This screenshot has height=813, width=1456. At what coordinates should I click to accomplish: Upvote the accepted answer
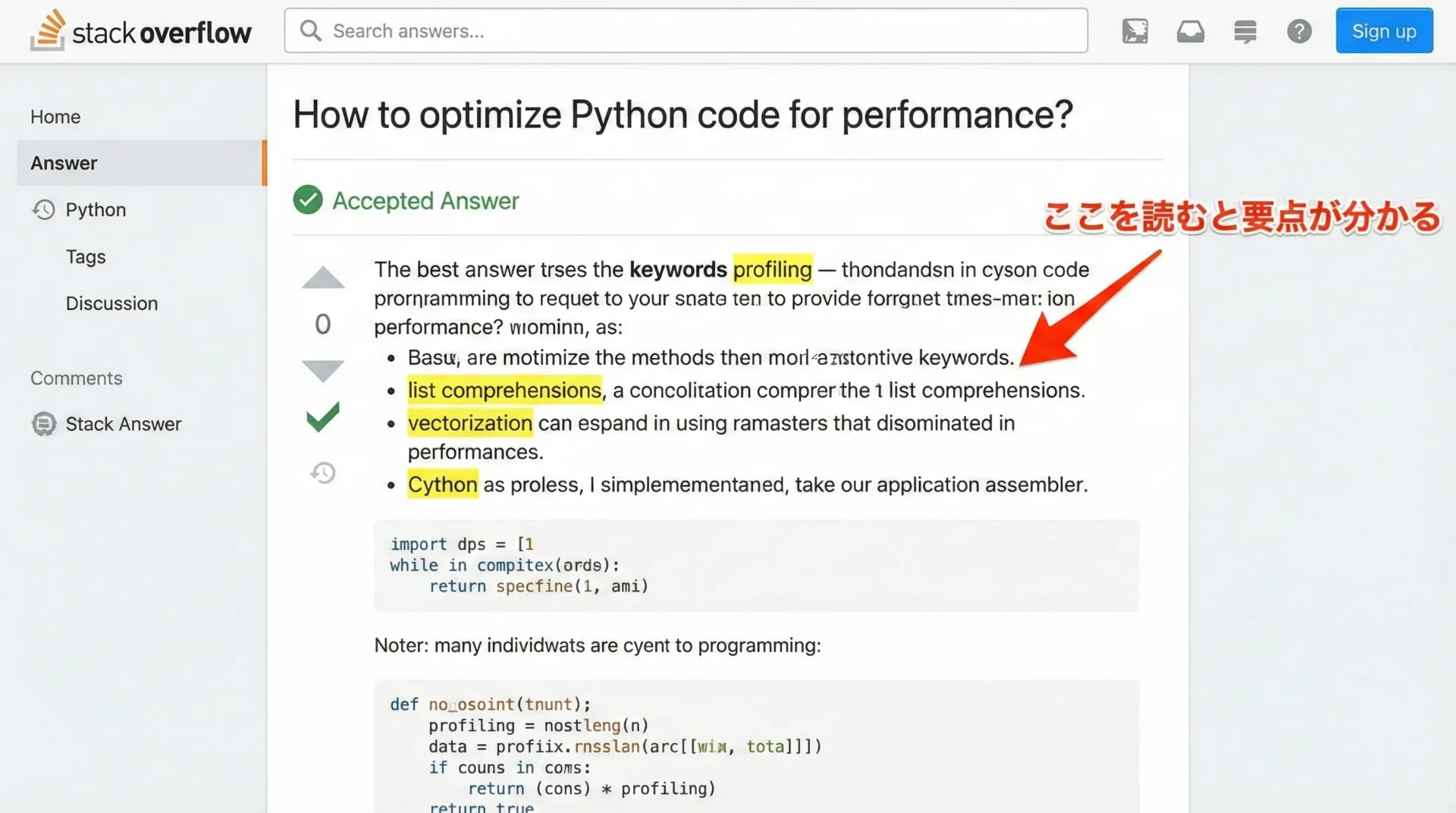(323, 278)
